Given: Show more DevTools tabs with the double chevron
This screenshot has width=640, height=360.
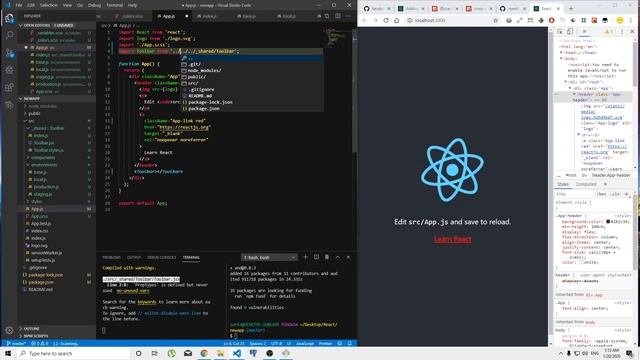Looking at the screenshot, I should coord(584,31).
